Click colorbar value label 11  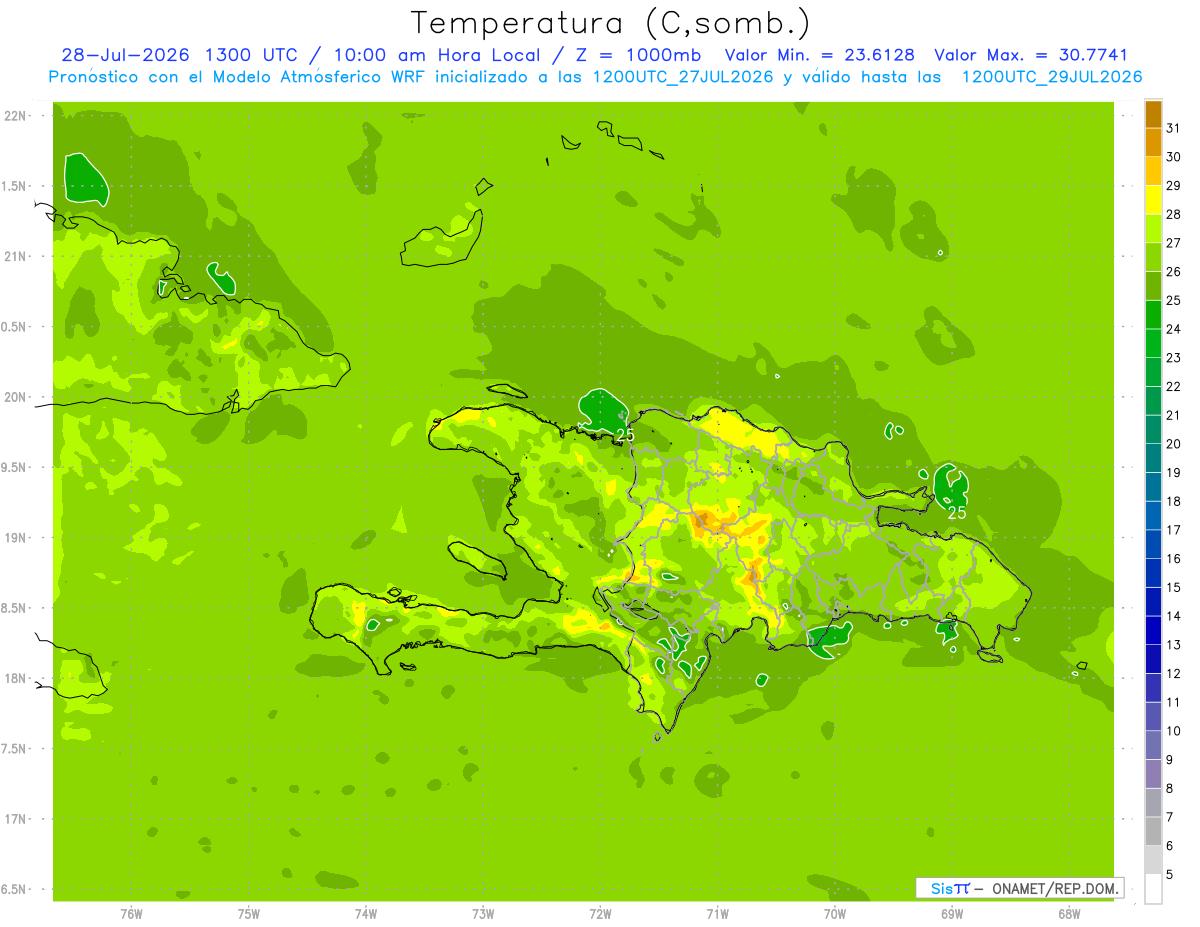(x=1173, y=702)
